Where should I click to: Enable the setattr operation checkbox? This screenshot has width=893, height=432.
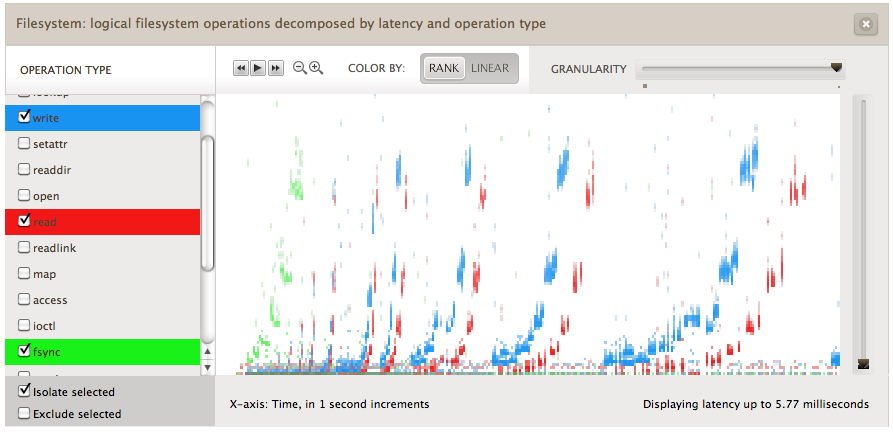tap(25, 143)
